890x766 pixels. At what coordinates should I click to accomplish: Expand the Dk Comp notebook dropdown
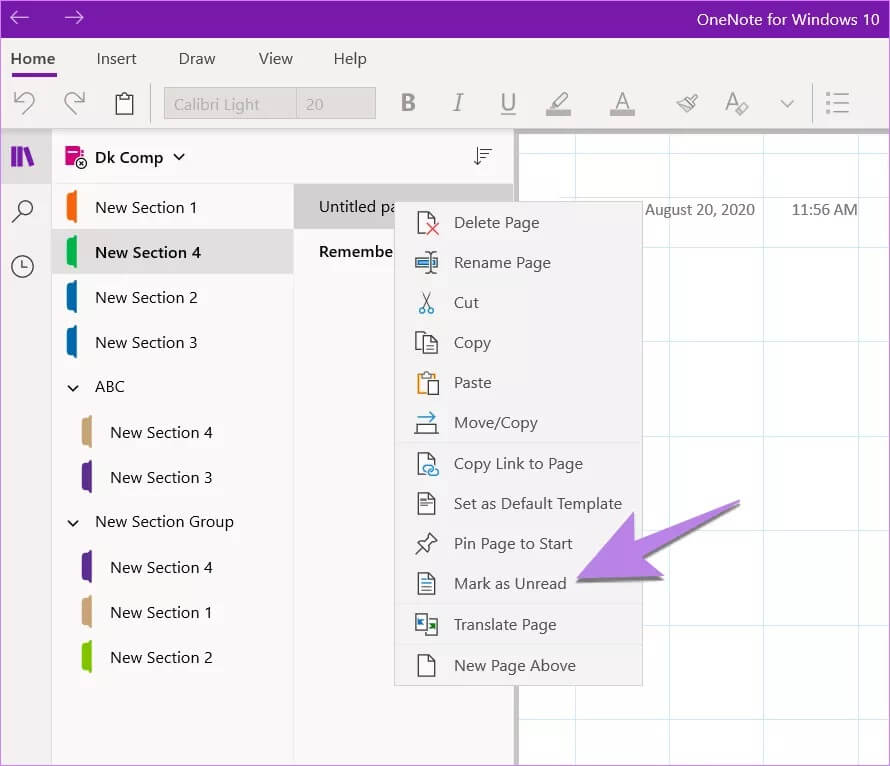[179, 157]
